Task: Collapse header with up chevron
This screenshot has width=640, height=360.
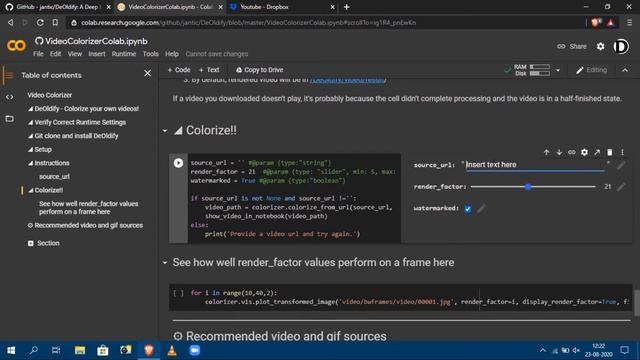Action: point(625,70)
